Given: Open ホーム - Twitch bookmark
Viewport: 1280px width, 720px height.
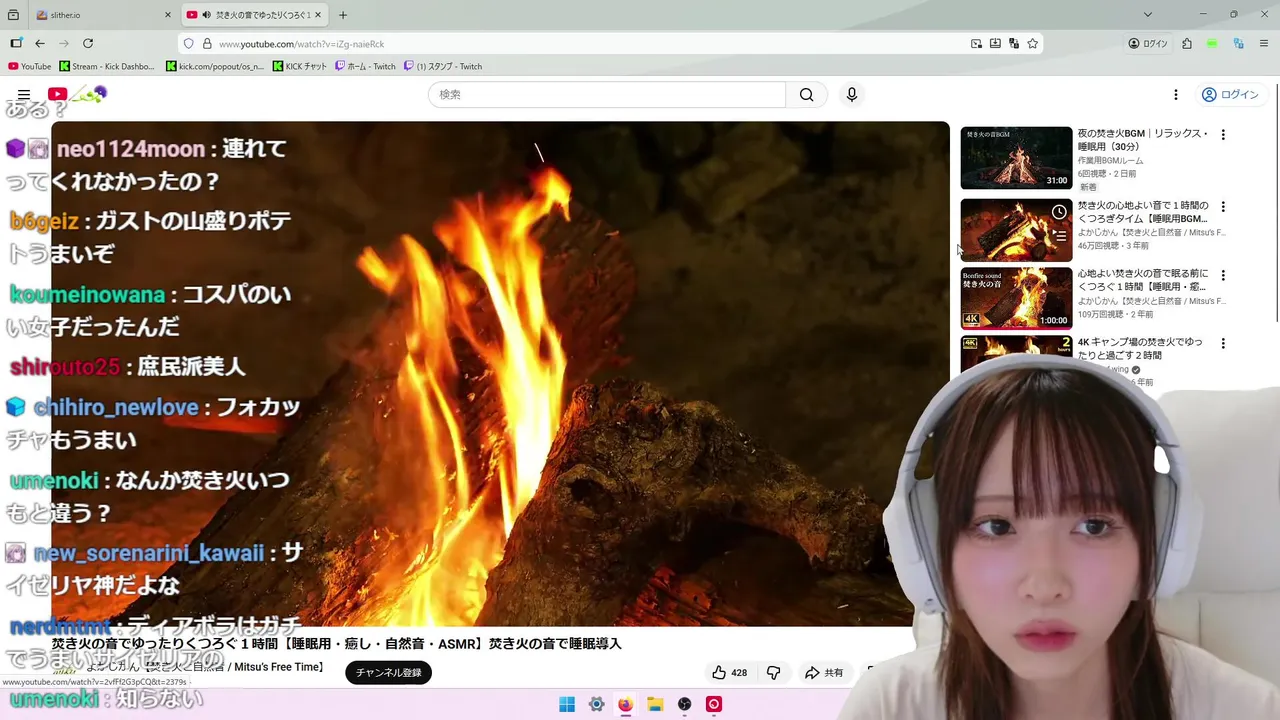Looking at the screenshot, I should (x=365, y=66).
